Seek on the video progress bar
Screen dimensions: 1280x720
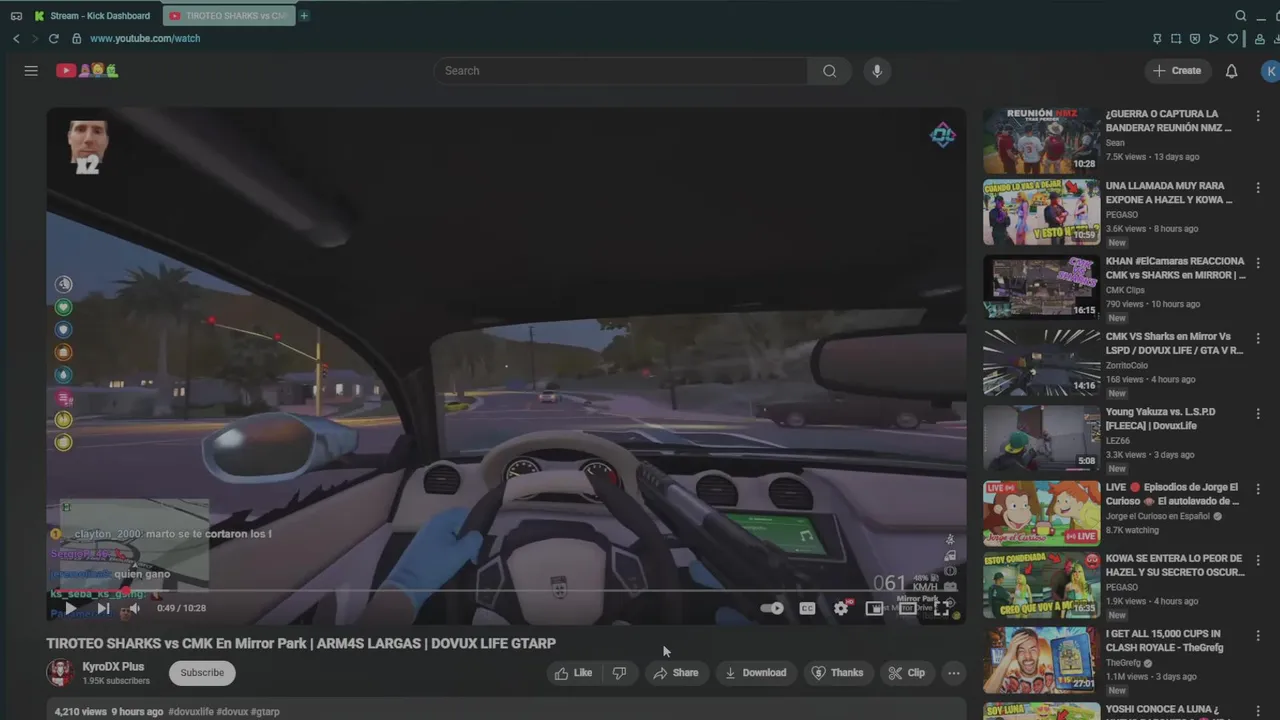coord(506,590)
